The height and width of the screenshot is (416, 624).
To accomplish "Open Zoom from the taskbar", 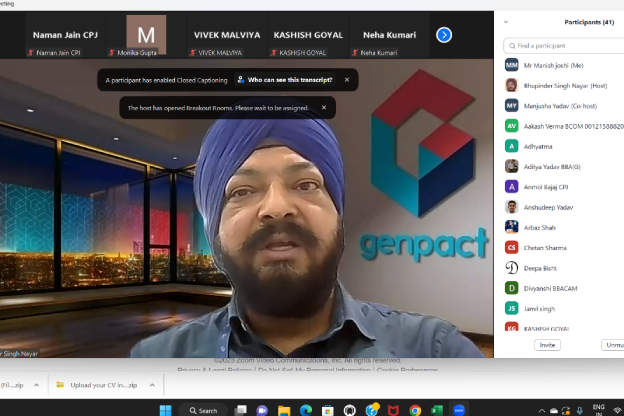I will coord(459,410).
